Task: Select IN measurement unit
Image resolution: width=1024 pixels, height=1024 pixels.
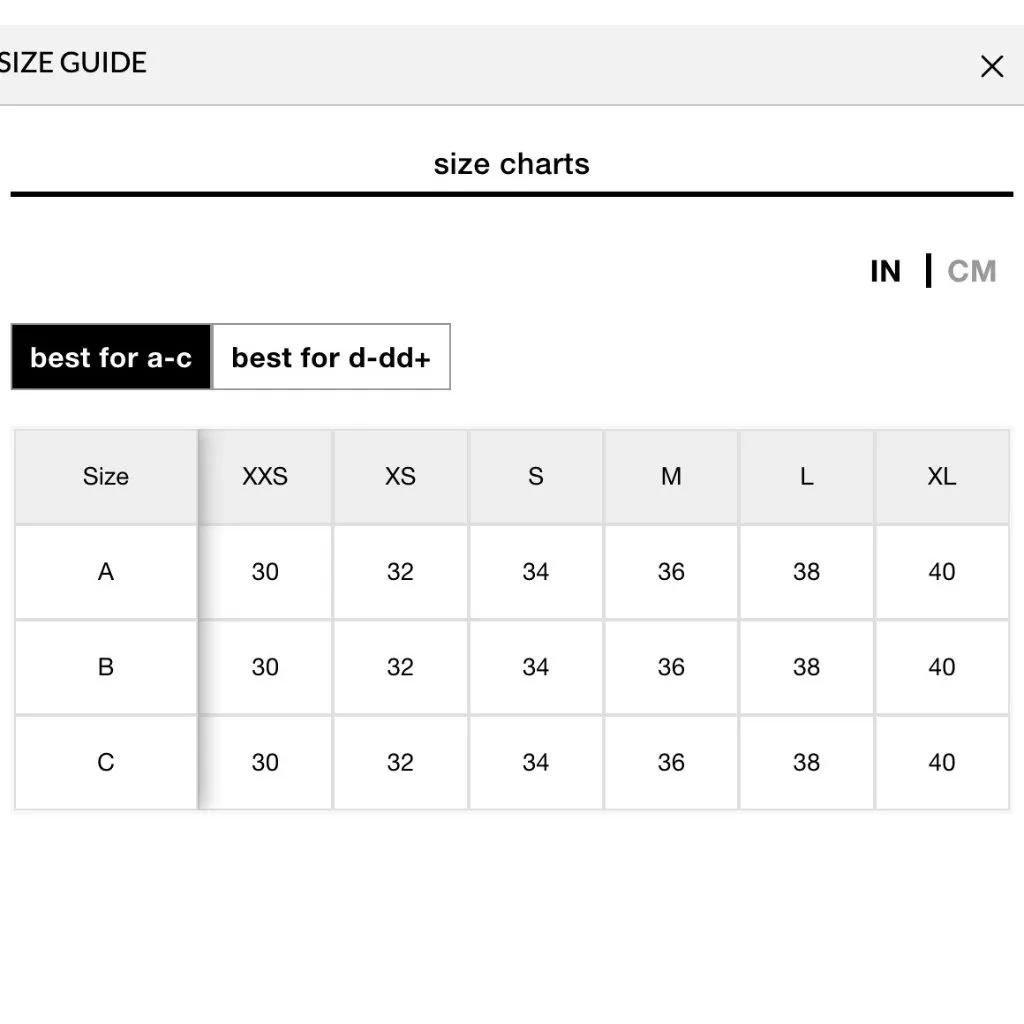Action: click(885, 271)
